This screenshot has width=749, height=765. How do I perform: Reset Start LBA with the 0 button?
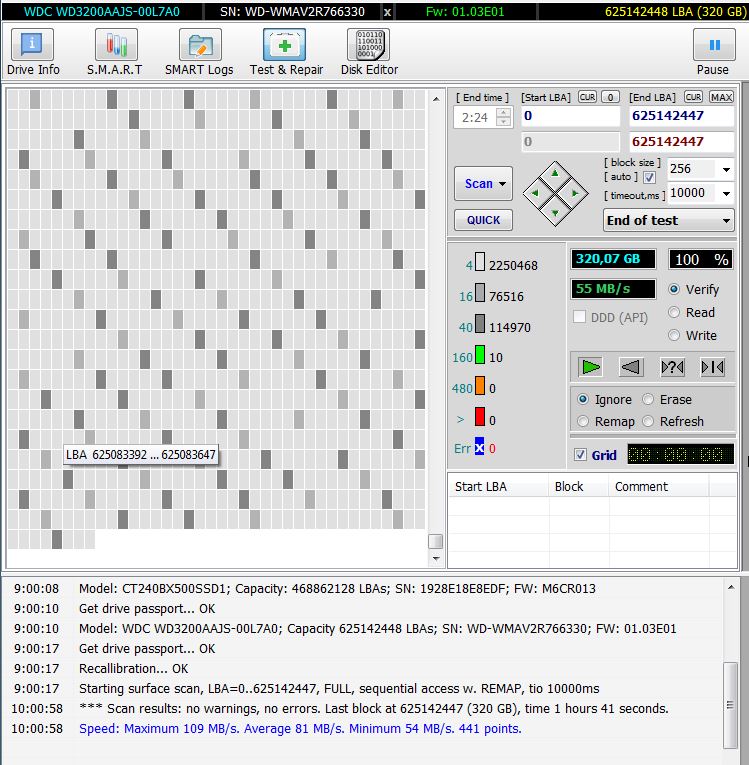(x=610, y=97)
